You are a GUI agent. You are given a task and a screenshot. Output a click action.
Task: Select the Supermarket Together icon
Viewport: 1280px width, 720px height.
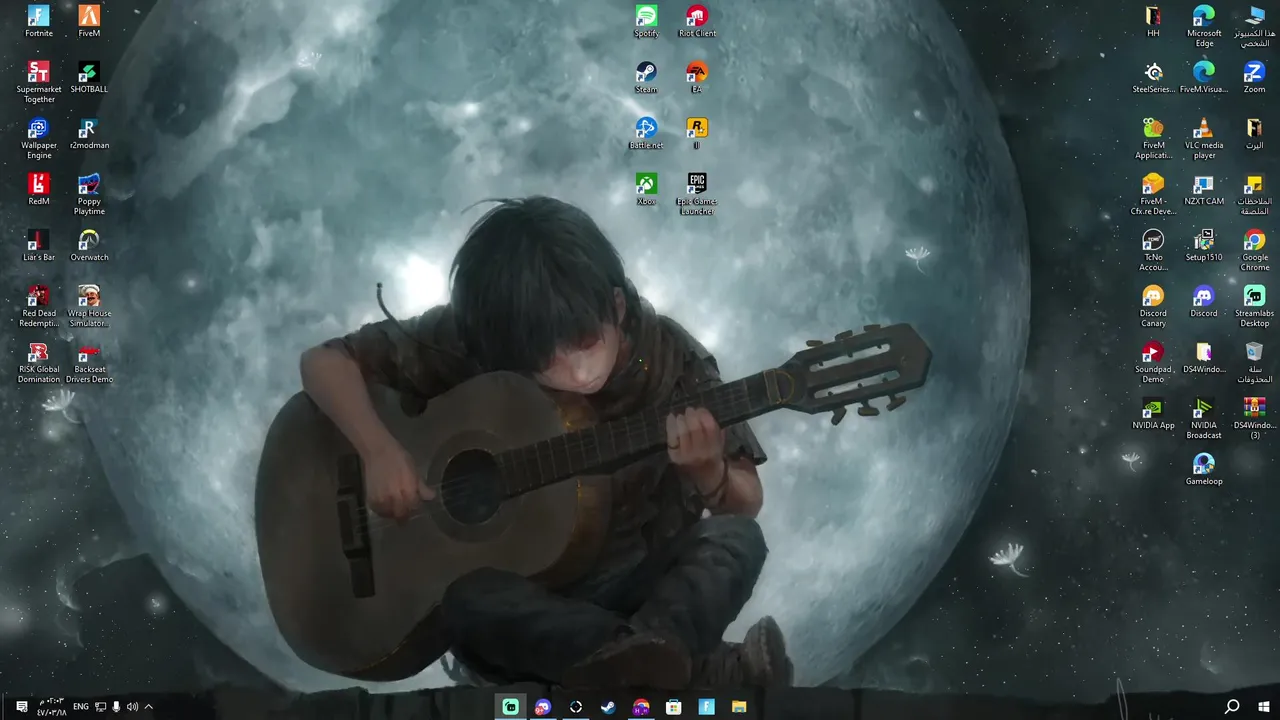coord(39,82)
